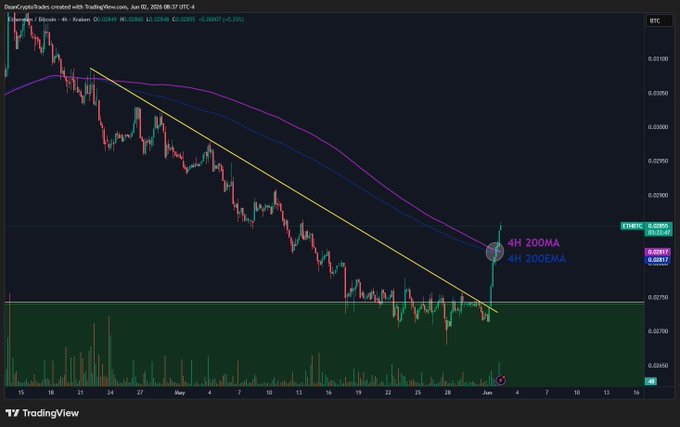
Task: Click the '15' date label on time axis
Action: pos(21,393)
